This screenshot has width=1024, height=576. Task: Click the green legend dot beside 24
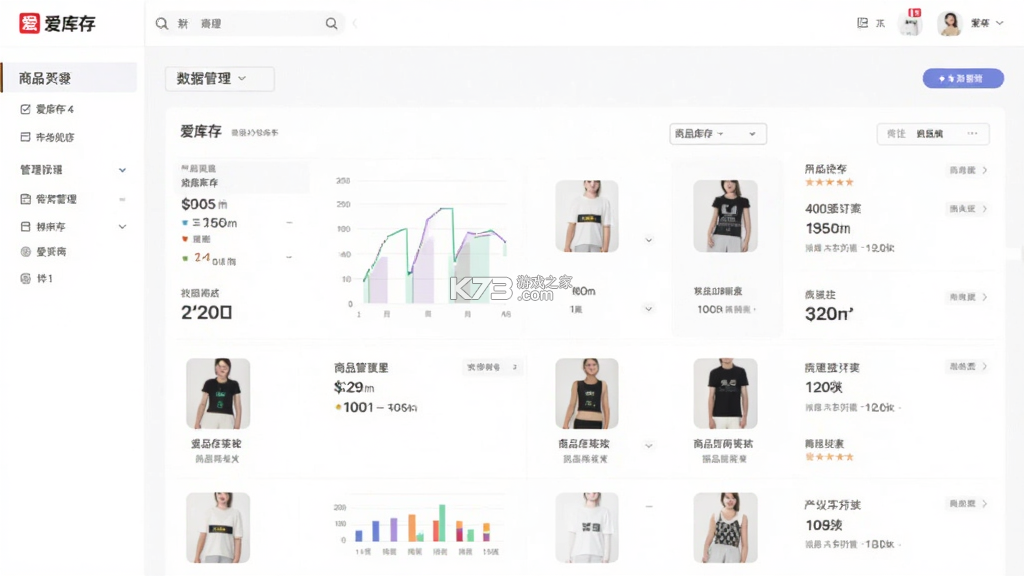(x=185, y=258)
